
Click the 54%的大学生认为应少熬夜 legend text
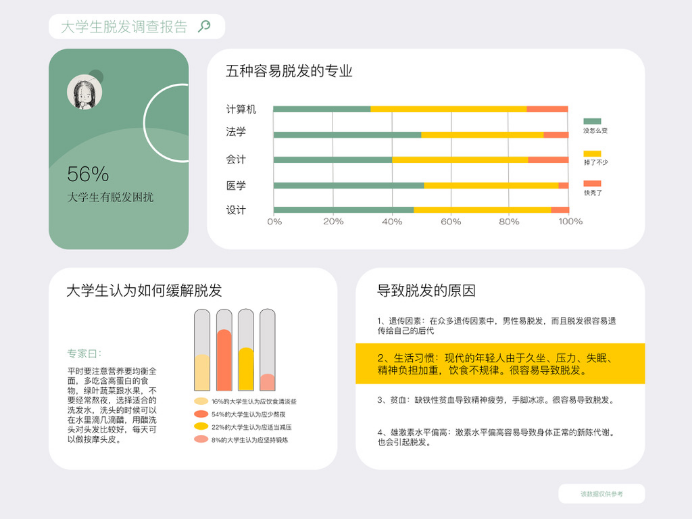[x=248, y=414]
